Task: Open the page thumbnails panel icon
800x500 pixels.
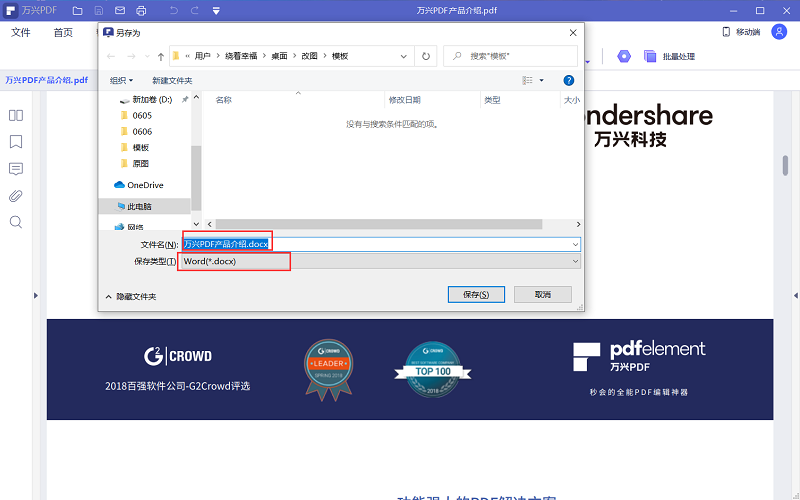Action: click(16, 115)
